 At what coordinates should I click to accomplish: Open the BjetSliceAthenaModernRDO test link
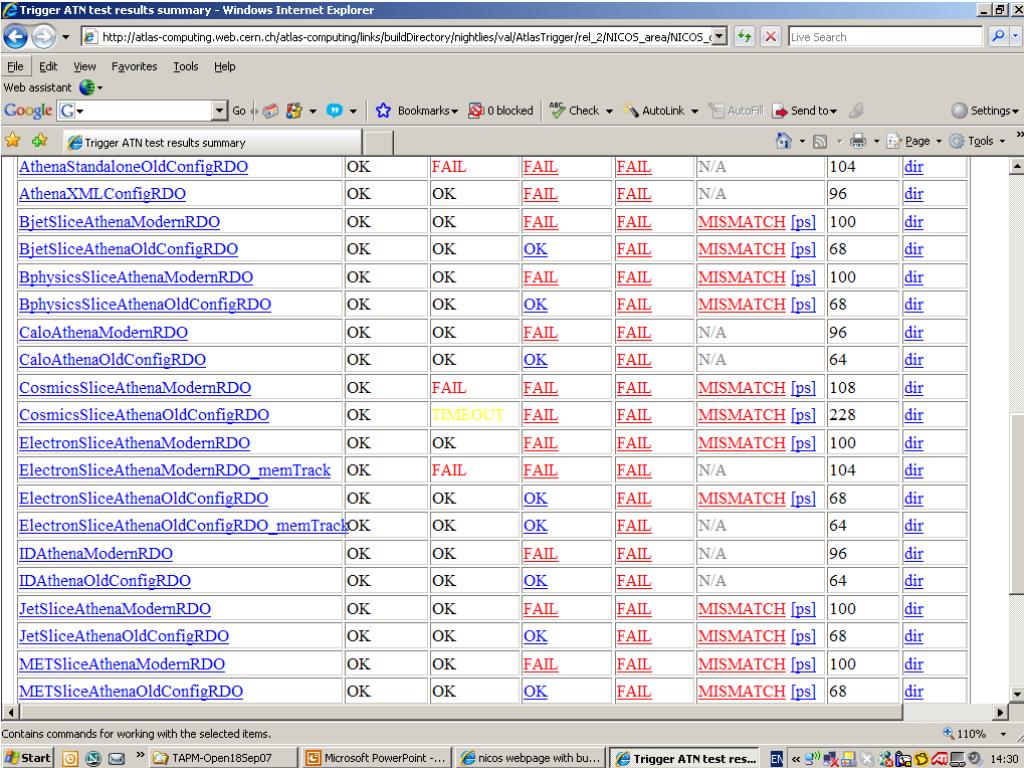(120, 221)
